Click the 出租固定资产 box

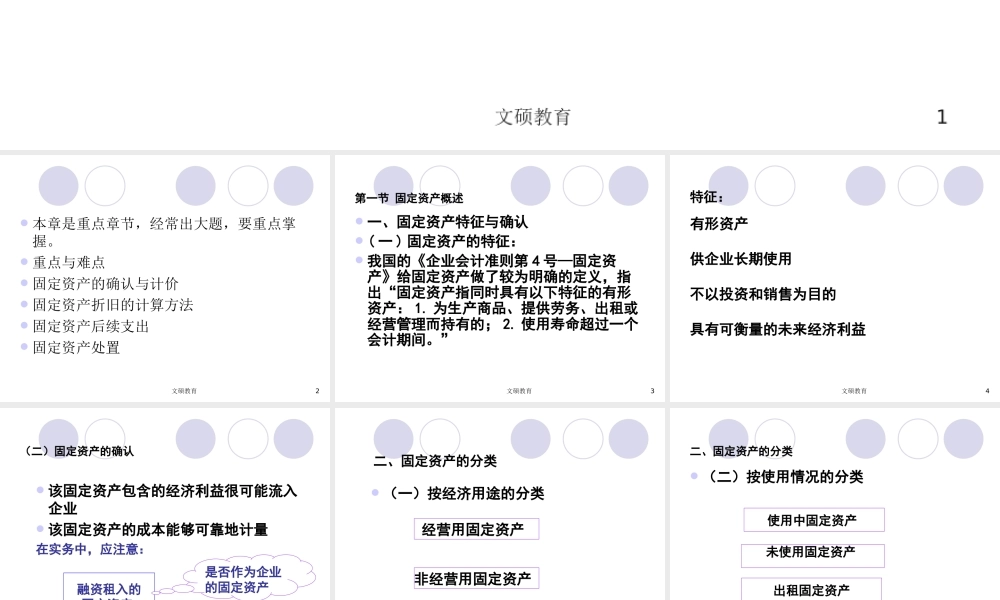pos(810,589)
